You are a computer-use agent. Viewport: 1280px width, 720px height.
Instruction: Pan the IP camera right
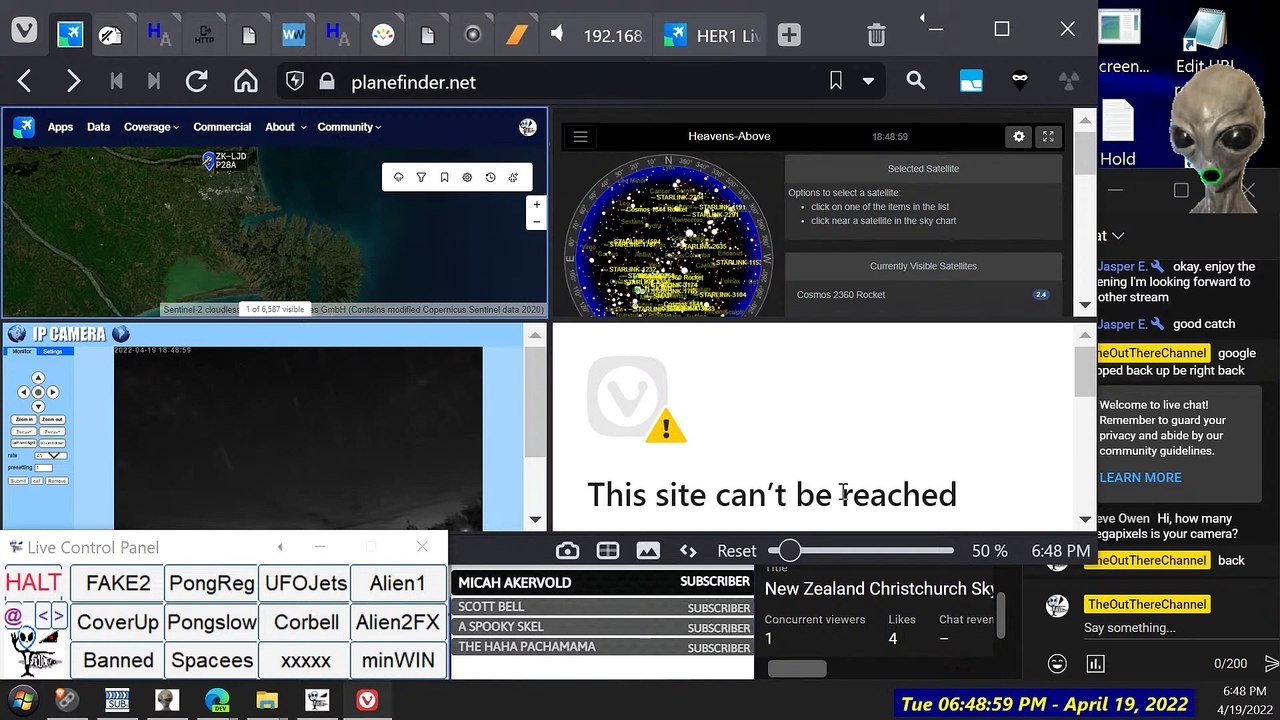[x=53, y=392]
